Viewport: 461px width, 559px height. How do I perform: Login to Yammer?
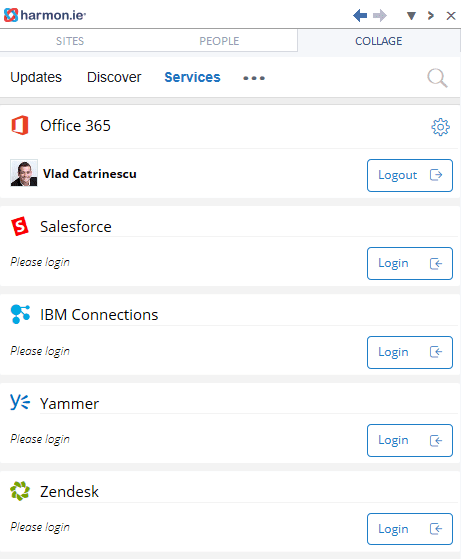coord(410,441)
